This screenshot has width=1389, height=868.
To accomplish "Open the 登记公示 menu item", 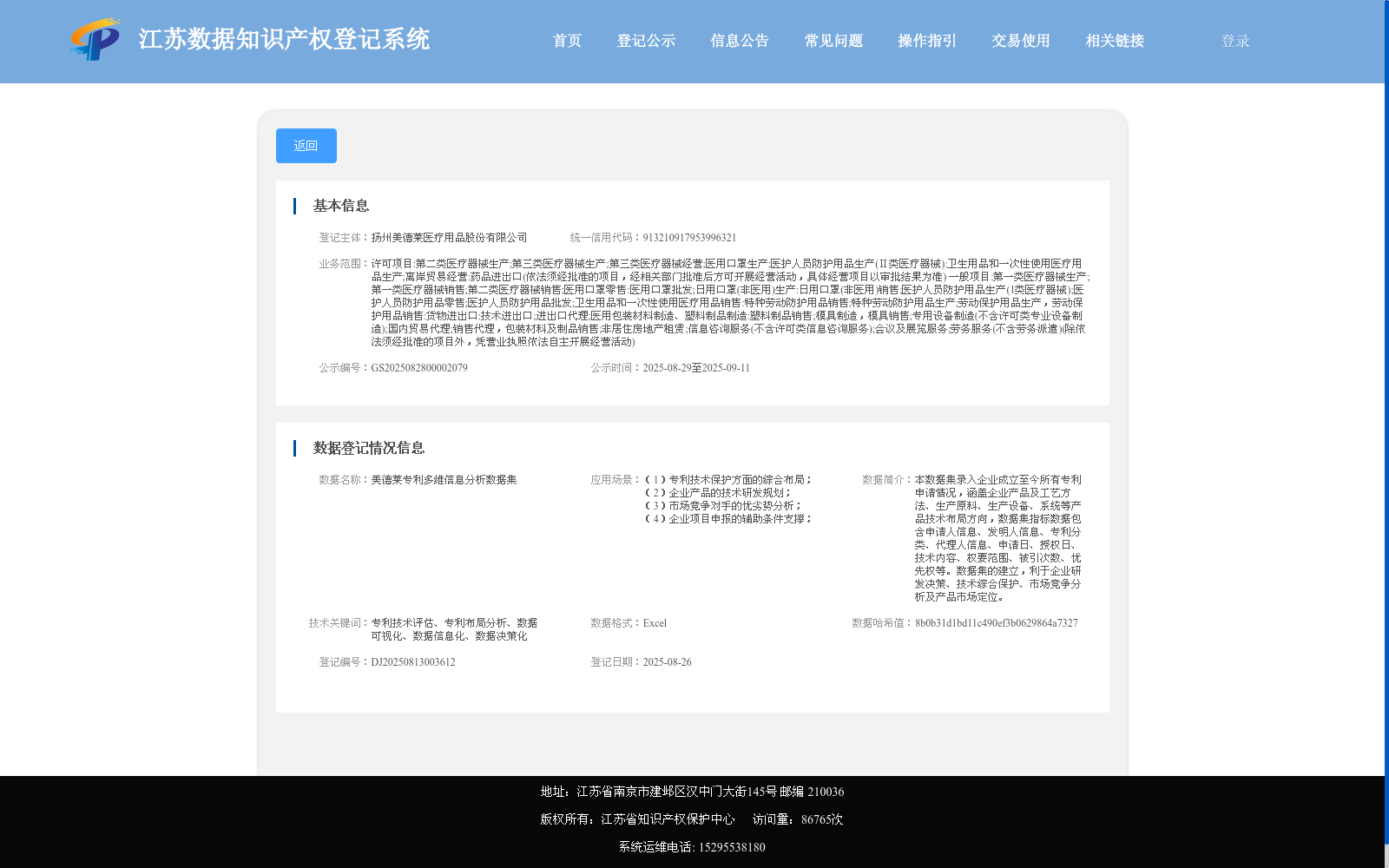I will pyautogui.click(x=646, y=41).
